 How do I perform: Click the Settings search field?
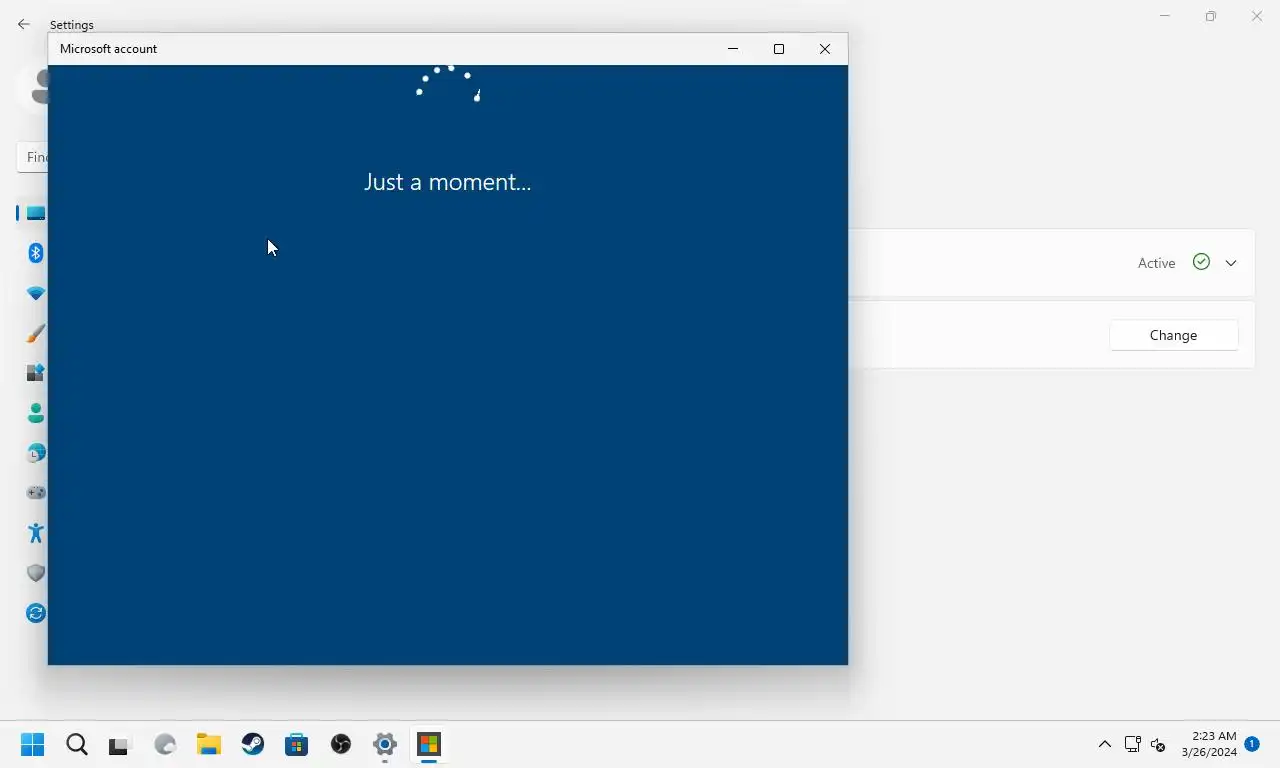[32, 157]
